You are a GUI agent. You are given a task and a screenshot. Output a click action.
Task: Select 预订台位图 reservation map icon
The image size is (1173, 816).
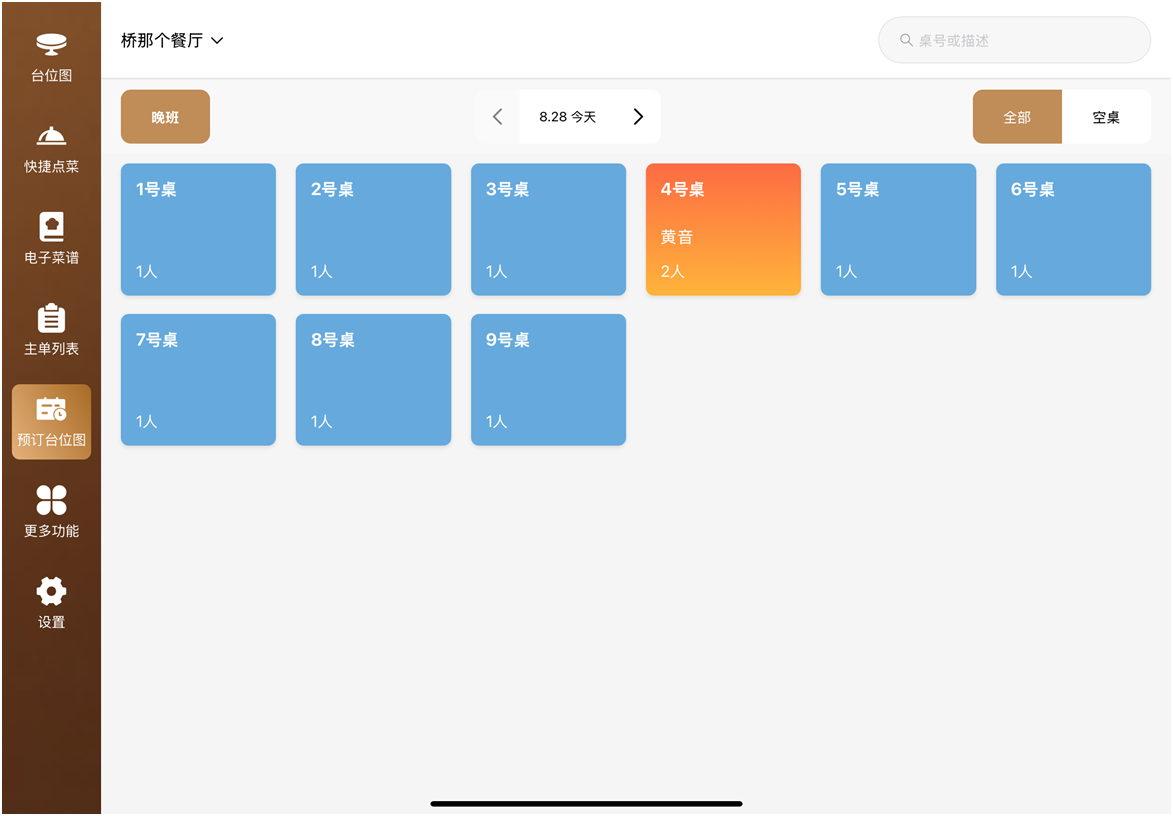coord(51,410)
